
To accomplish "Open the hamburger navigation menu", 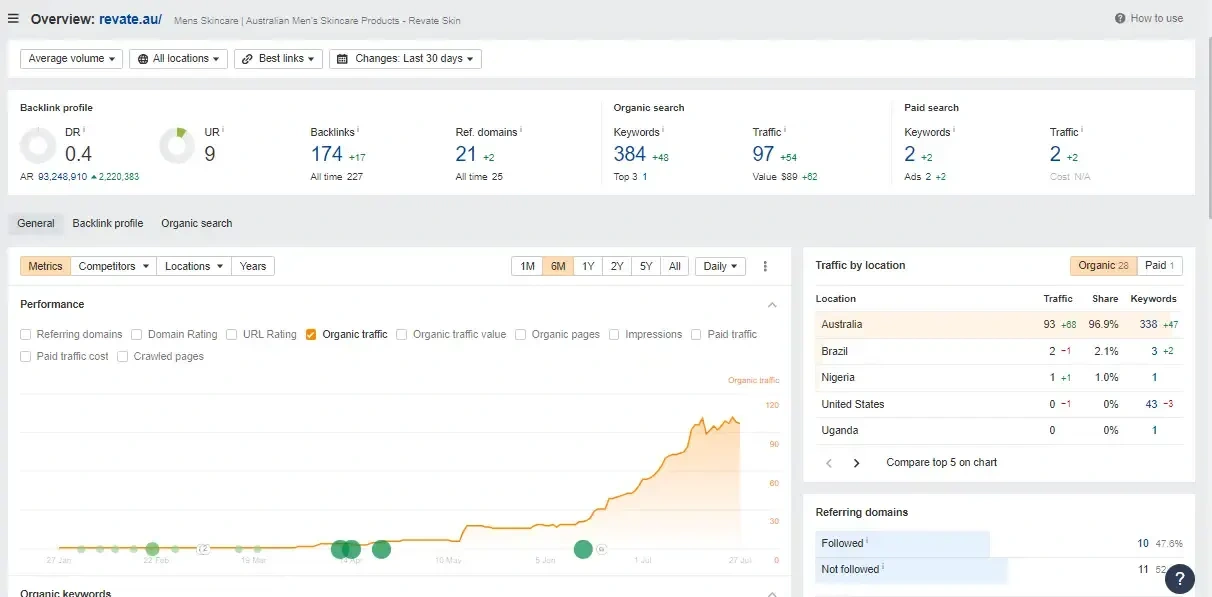I will [x=13, y=19].
